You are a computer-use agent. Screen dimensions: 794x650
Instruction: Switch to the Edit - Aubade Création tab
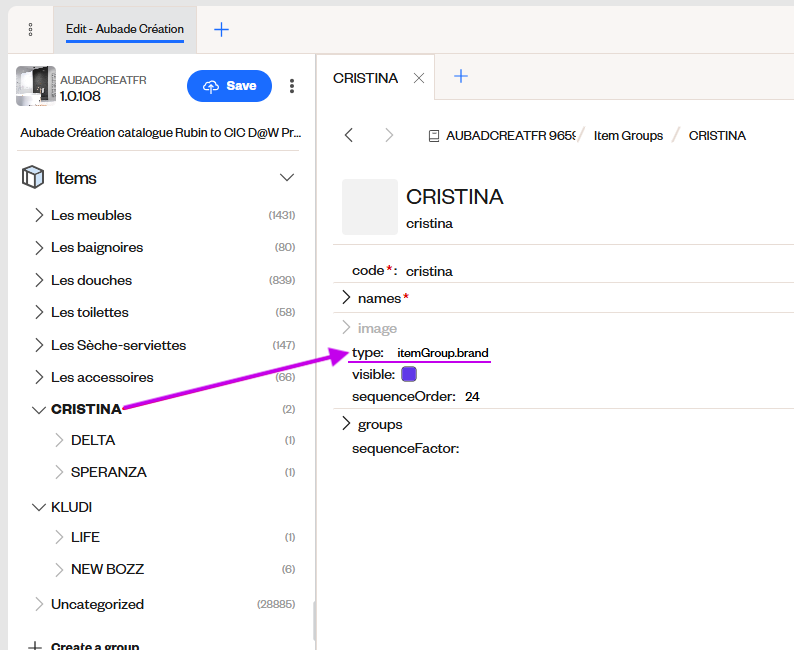click(x=125, y=29)
